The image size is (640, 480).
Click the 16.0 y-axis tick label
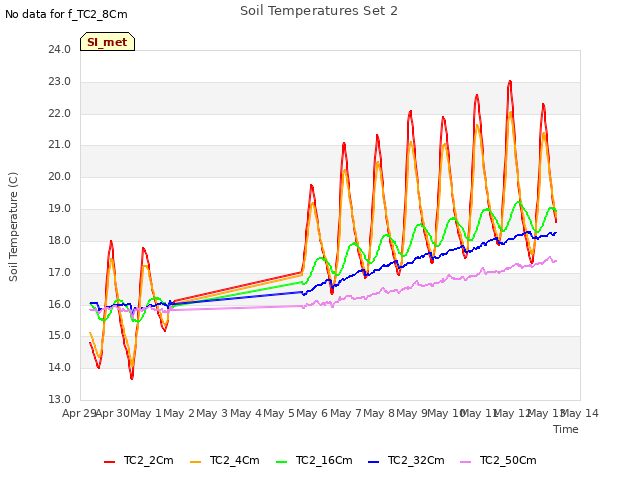tap(60, 304)
